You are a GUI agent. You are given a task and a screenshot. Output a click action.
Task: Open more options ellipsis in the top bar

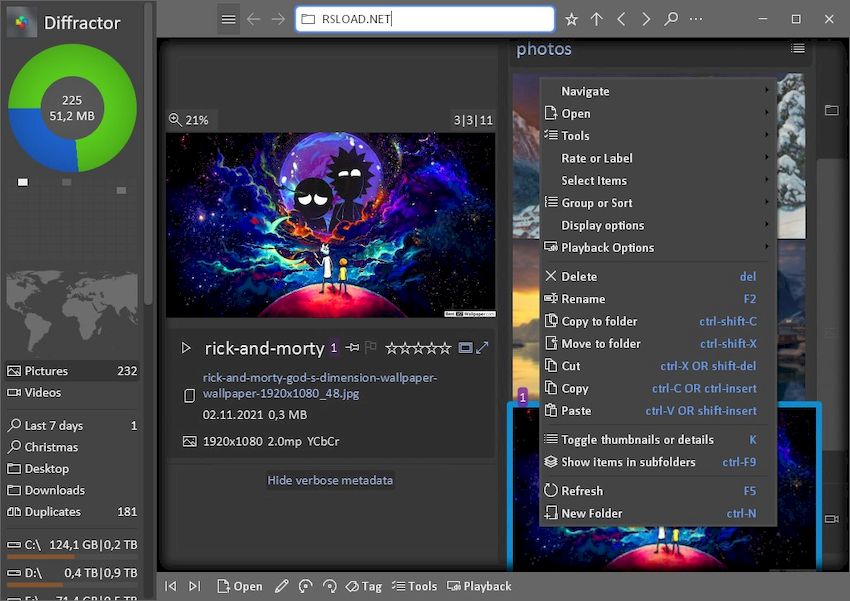pos(696,19)
